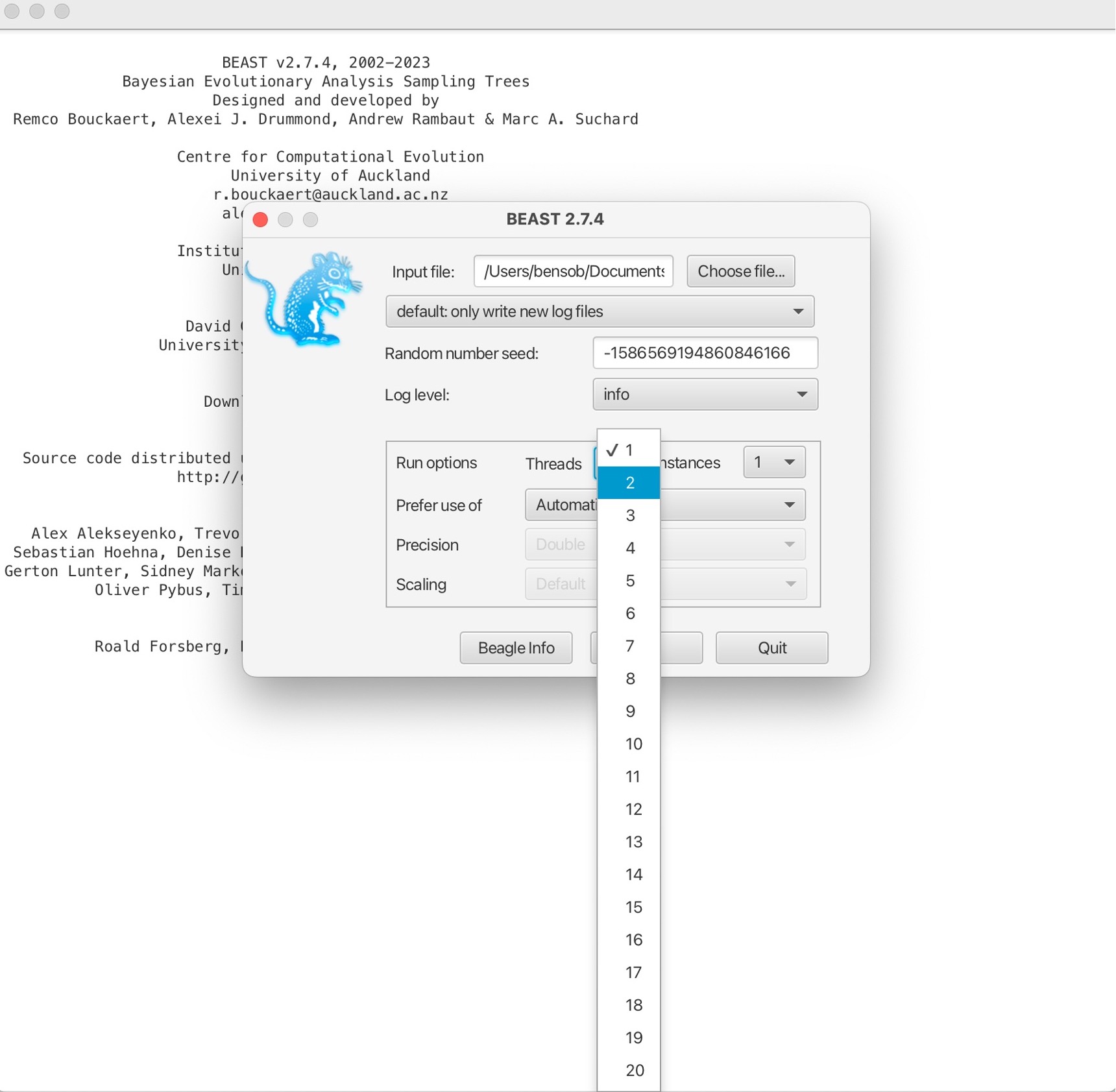Click the Random number seed field

(x=705, y=353)
